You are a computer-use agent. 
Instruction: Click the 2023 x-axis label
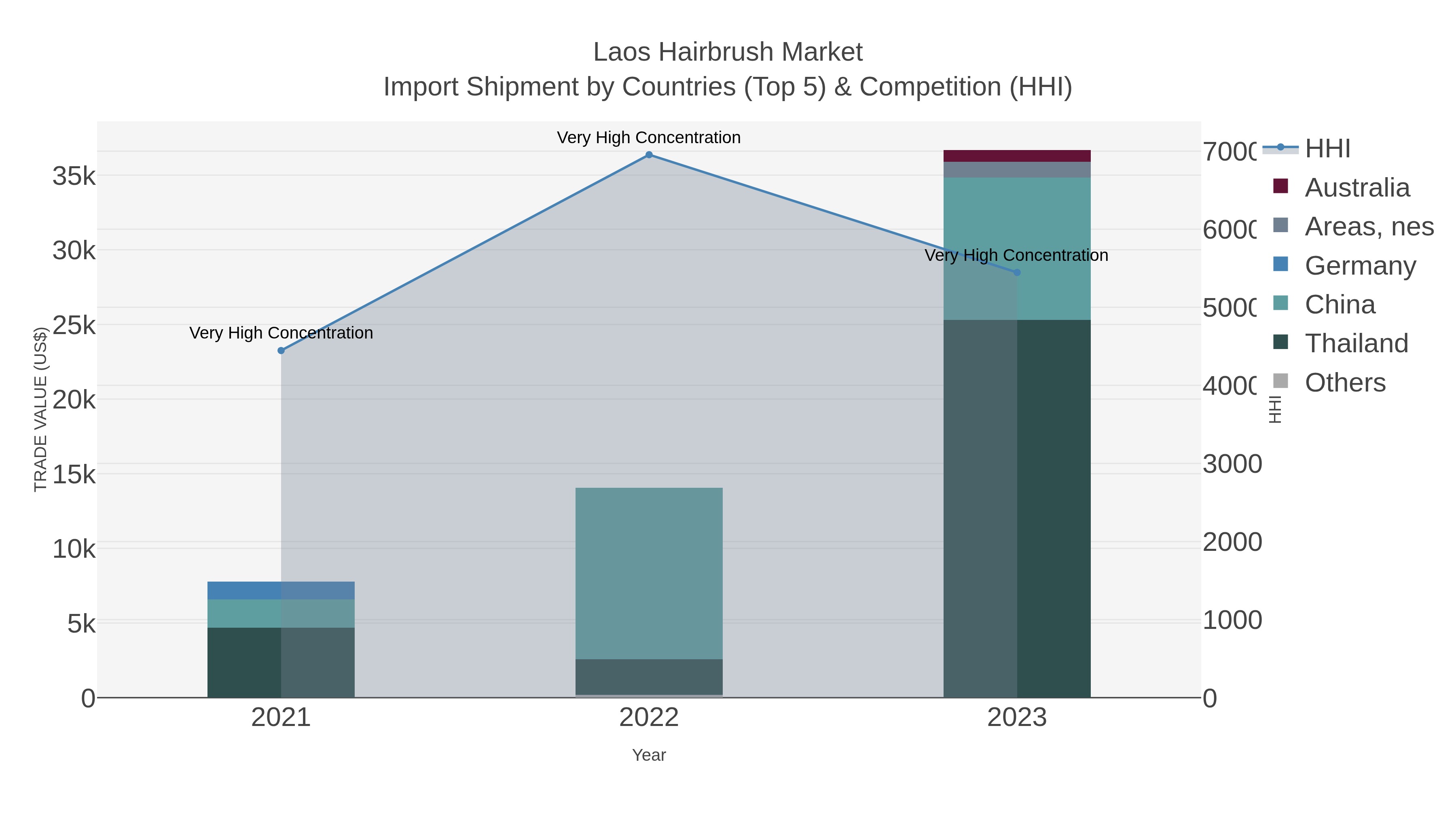(1017, 718)
